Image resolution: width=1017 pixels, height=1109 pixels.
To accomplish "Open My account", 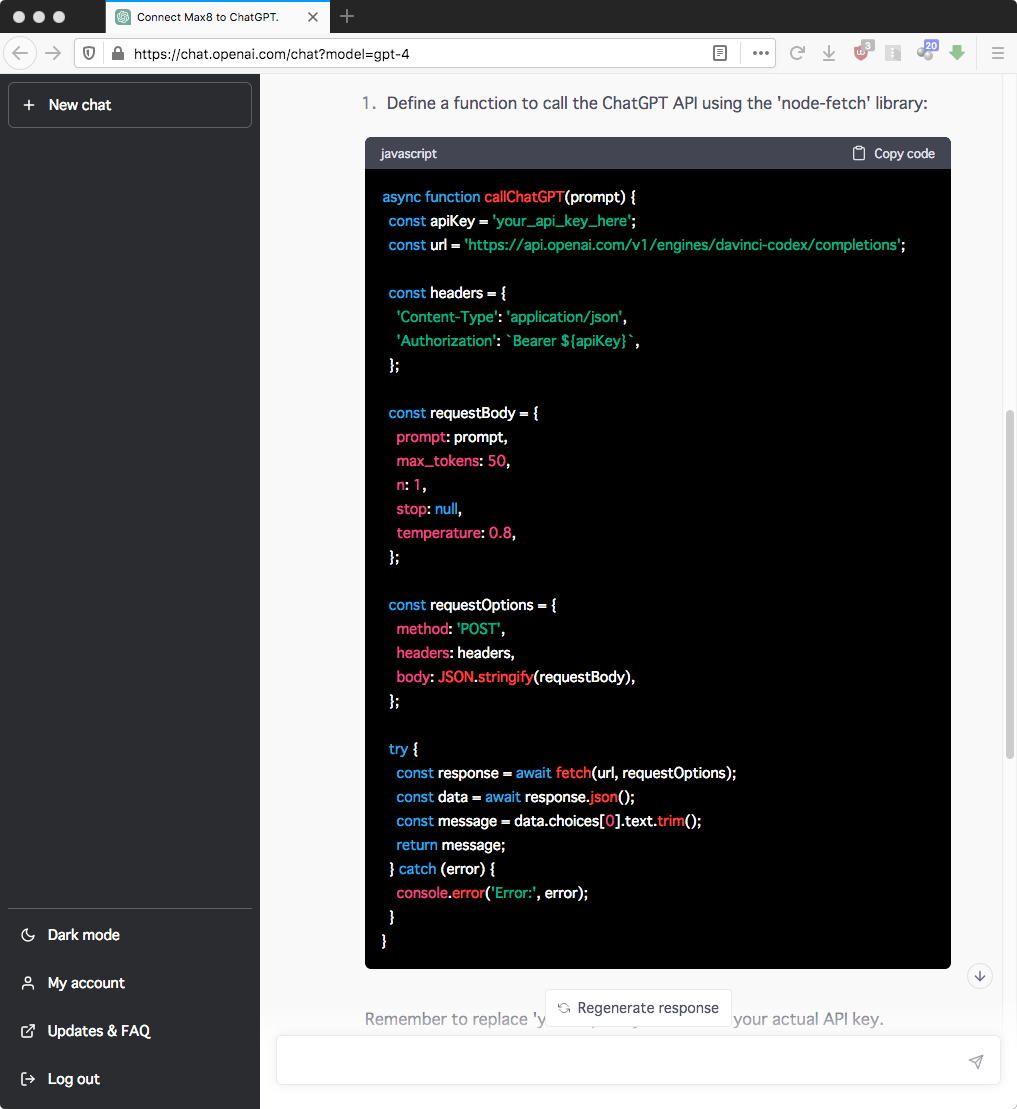I will [x=86, y=983].
